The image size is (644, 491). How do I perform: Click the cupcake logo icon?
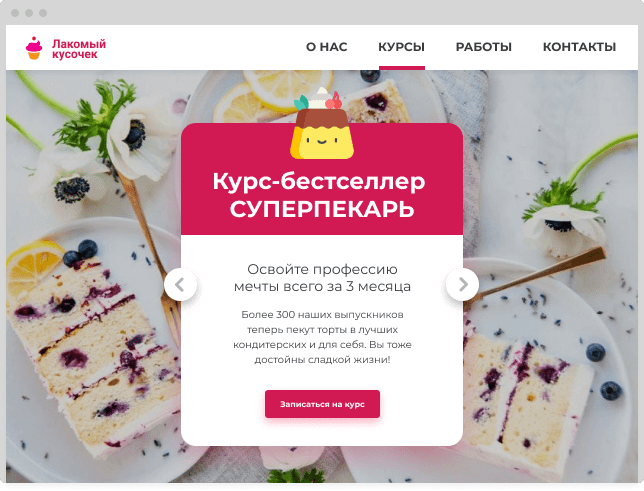[34, 48]
